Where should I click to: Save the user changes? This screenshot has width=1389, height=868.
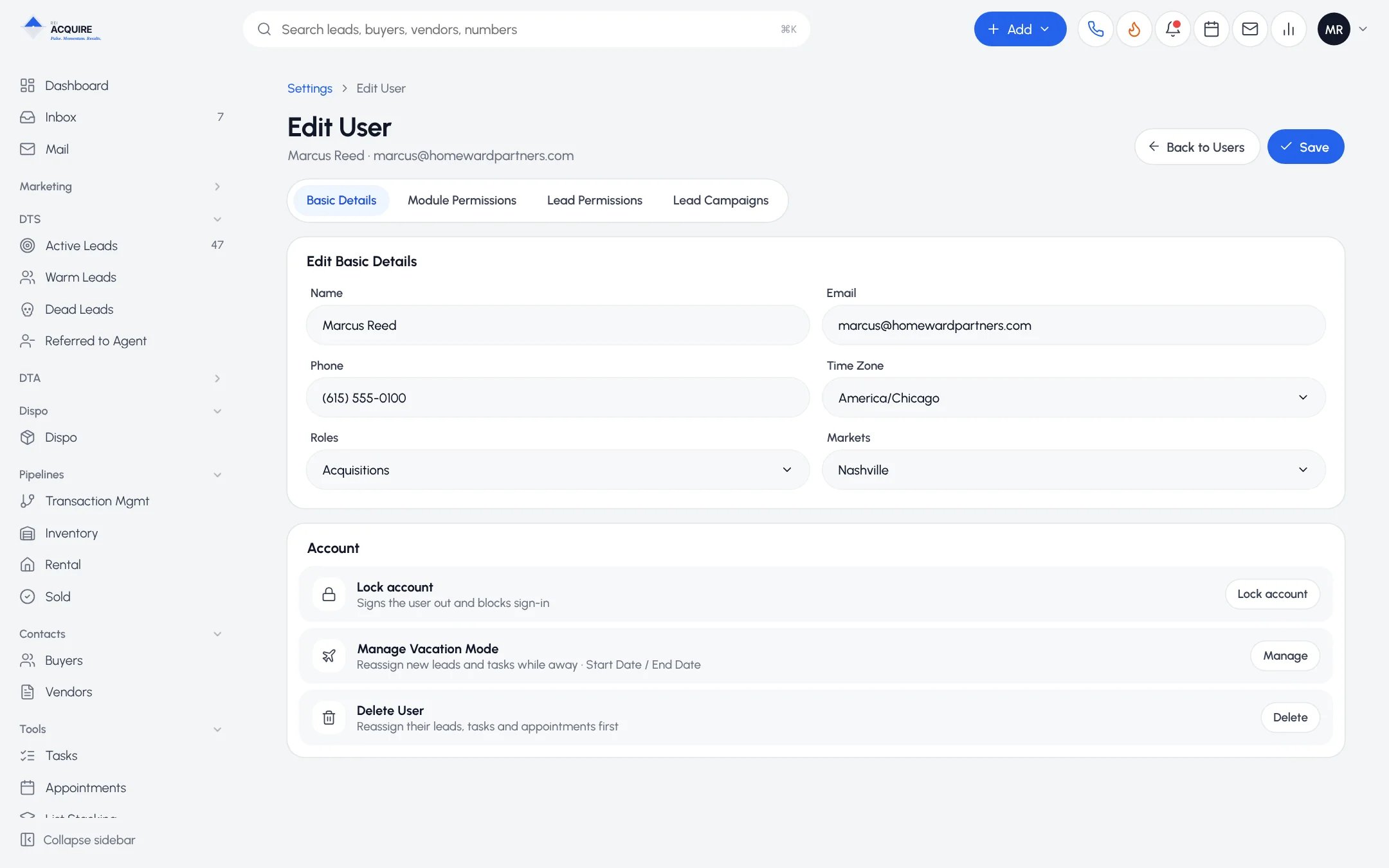1305,147
